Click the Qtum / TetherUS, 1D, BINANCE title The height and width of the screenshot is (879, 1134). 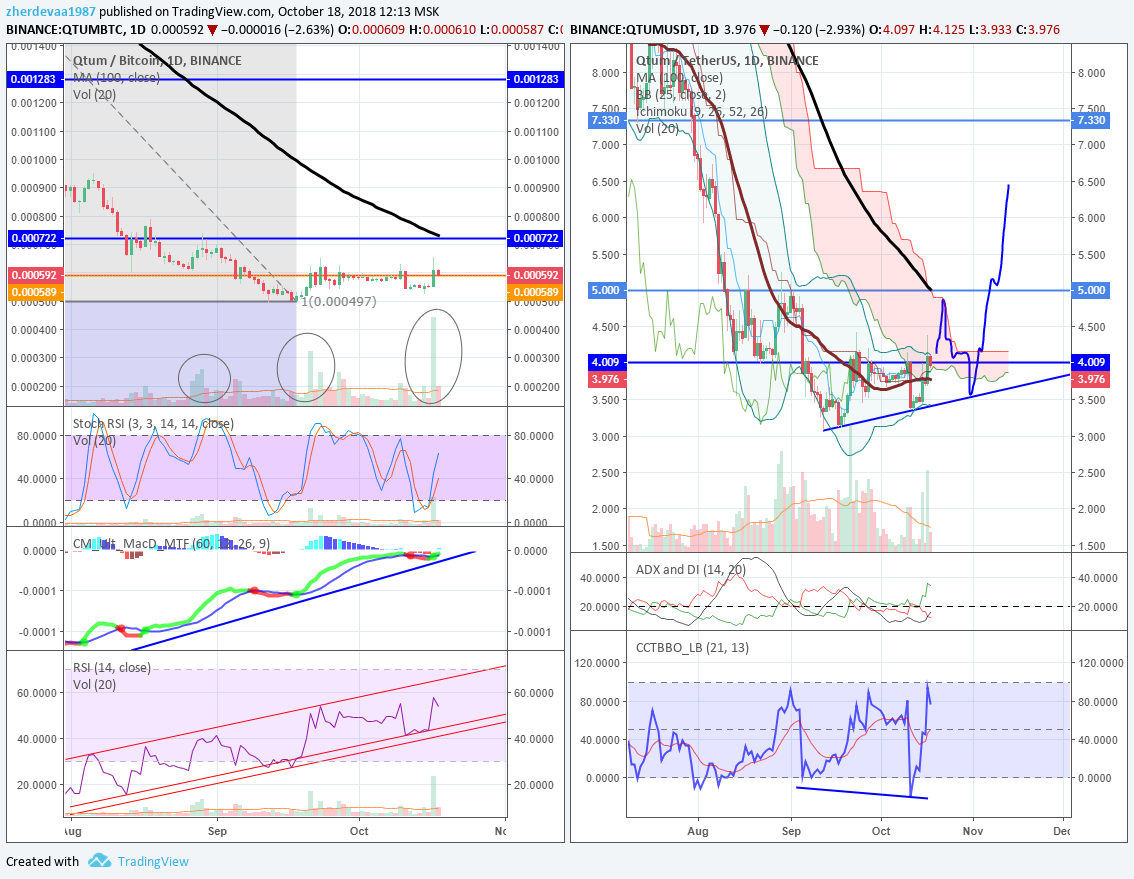(x=727, y=61)
